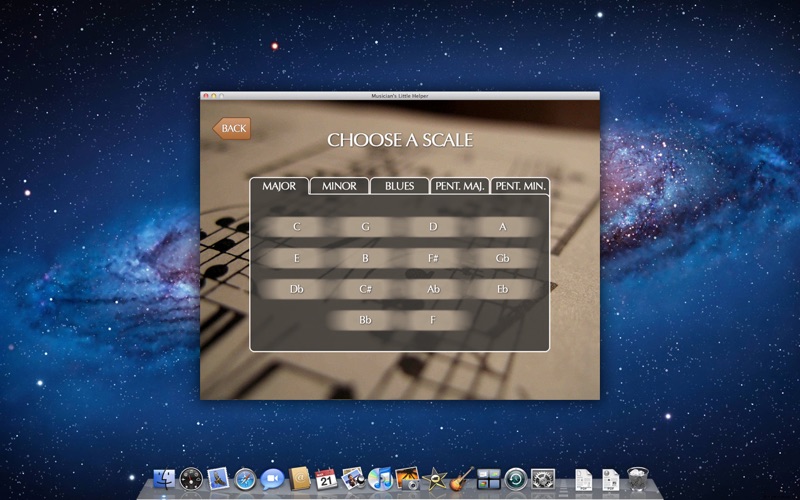Image resolution: width=800 pixels, height=500 pixels.
Task: Pick the C# scale button
Action: [x=365, y=289]
